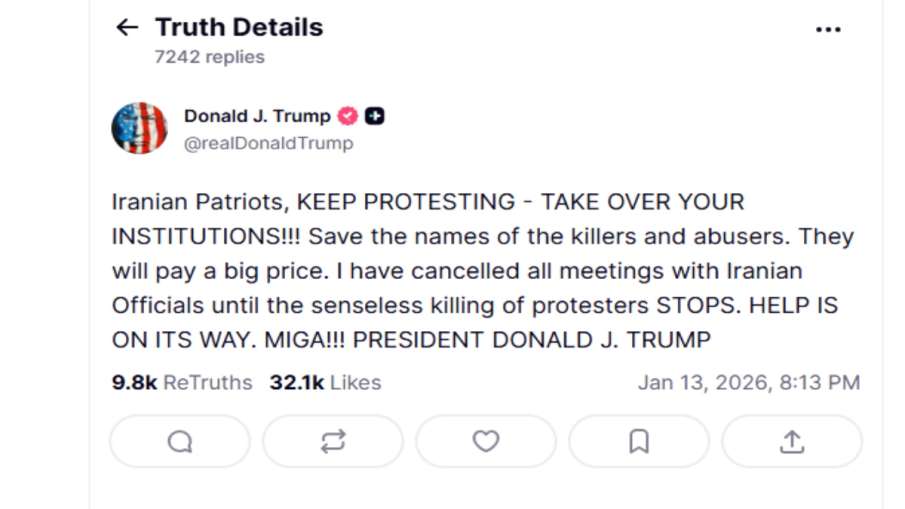This screenshot has height=509, width=905.
Task: Click Donald J. Trump's profile avatar
Action: (139, 128)
